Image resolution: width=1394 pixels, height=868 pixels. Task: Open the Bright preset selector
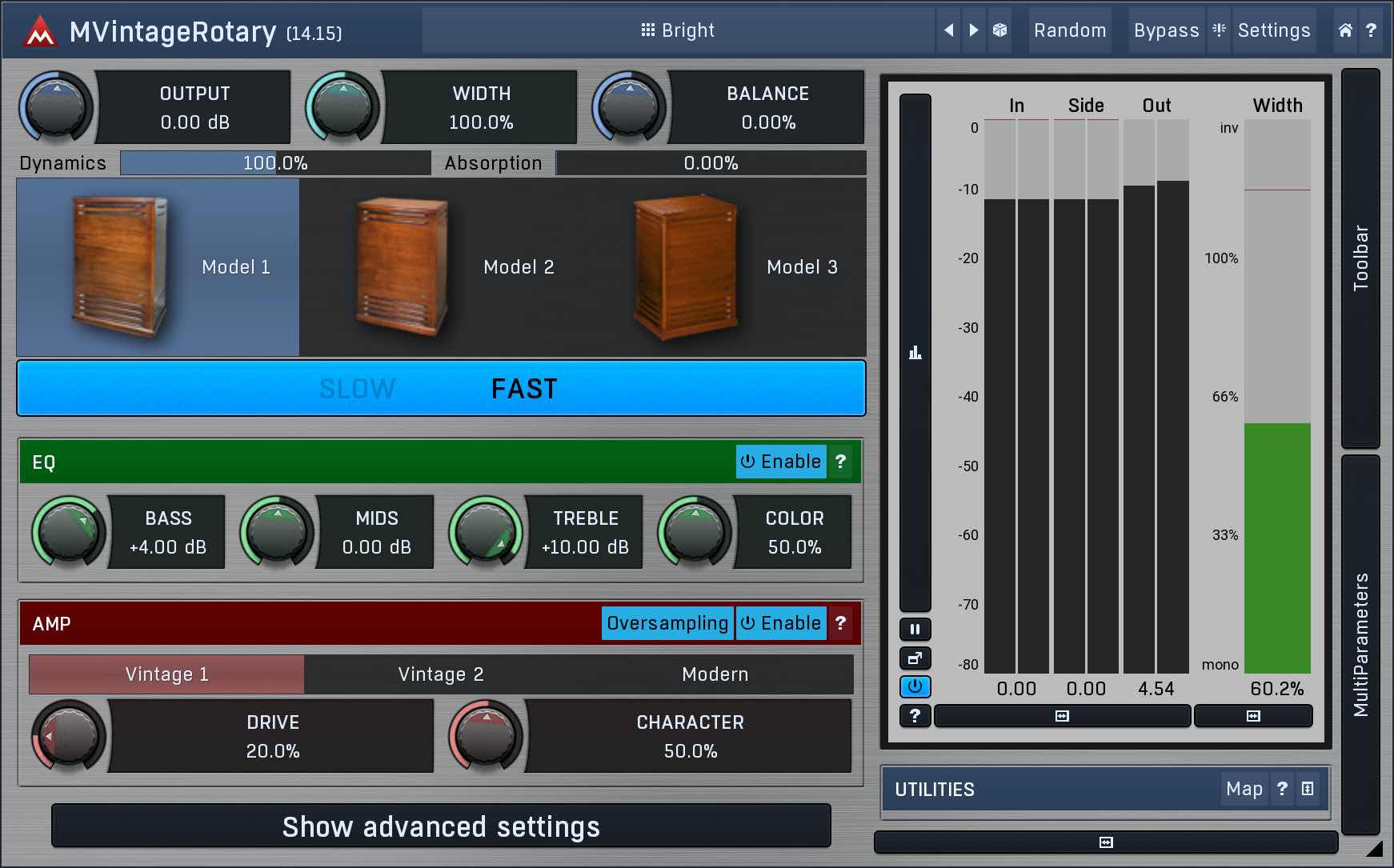[x=677, y=30]
